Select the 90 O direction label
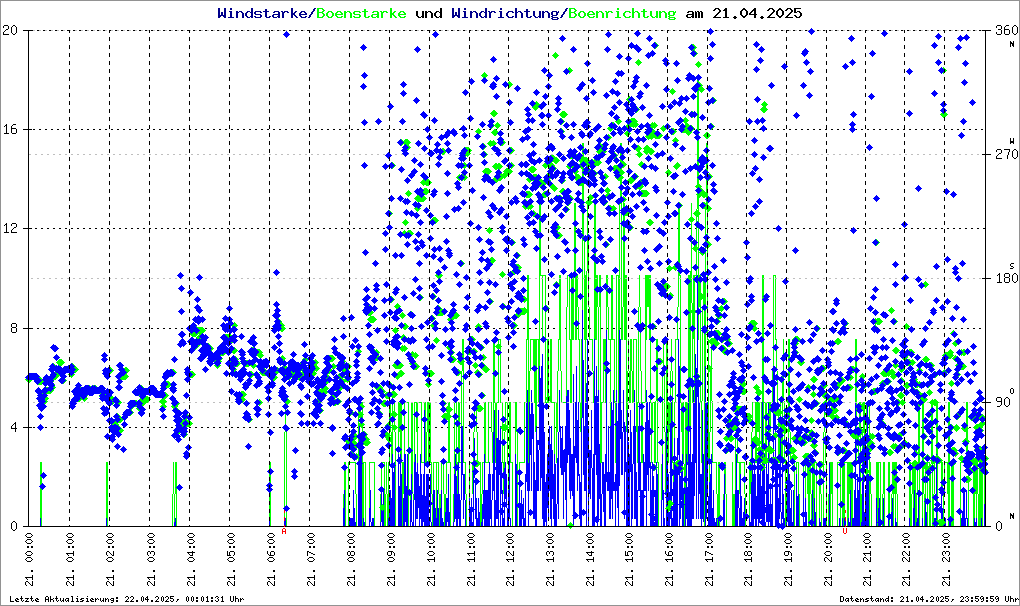Viewport: 1020px width, 606px height. [1003, 401]
